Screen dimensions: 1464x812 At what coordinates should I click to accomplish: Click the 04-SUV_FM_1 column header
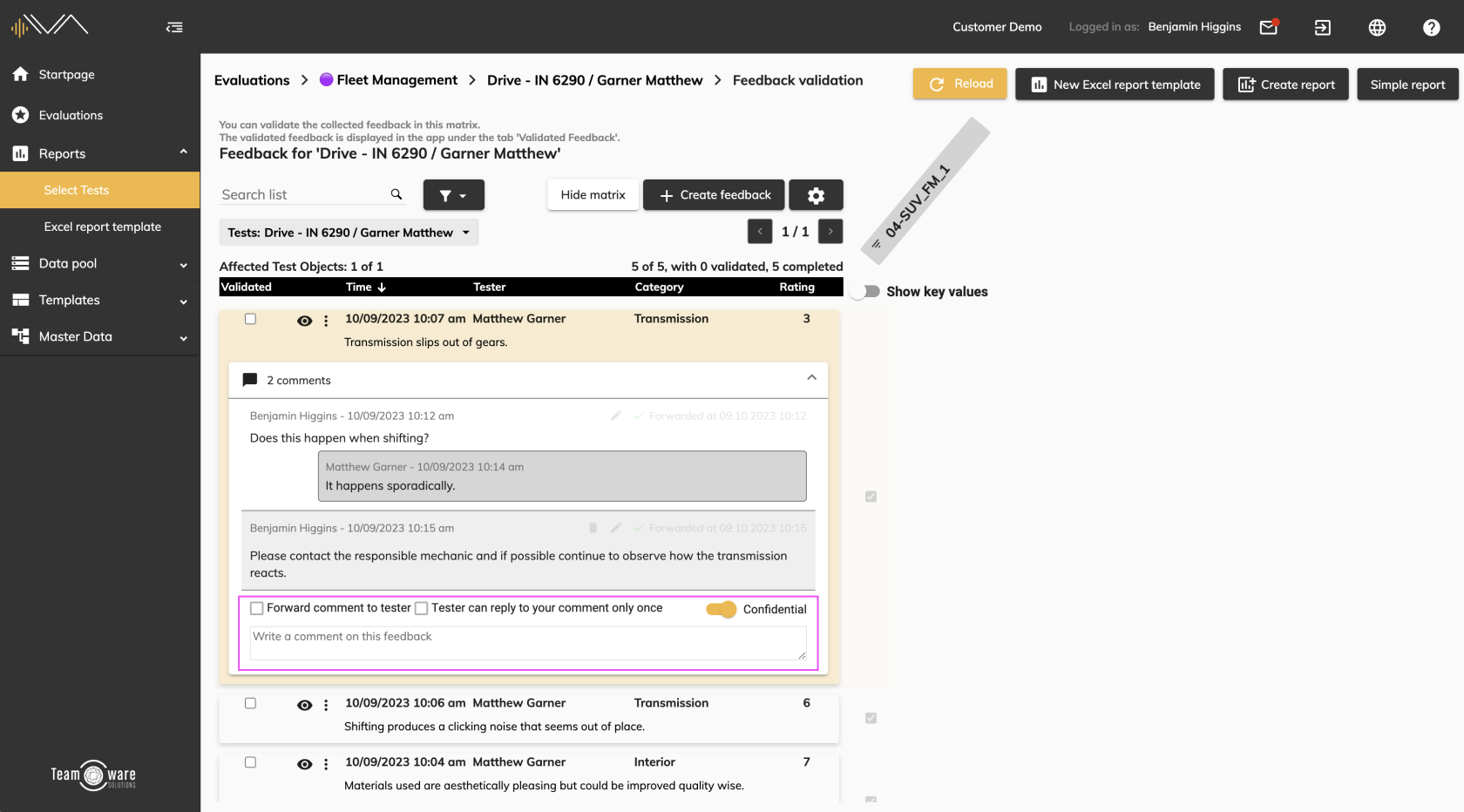point(925,192)
